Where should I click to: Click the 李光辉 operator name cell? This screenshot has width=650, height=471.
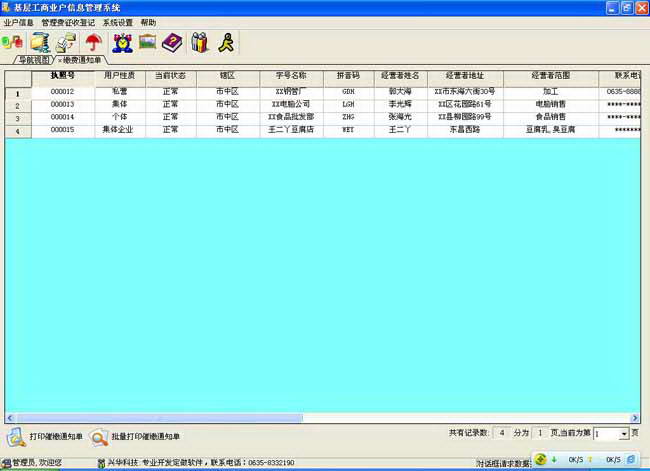(400, 104)
